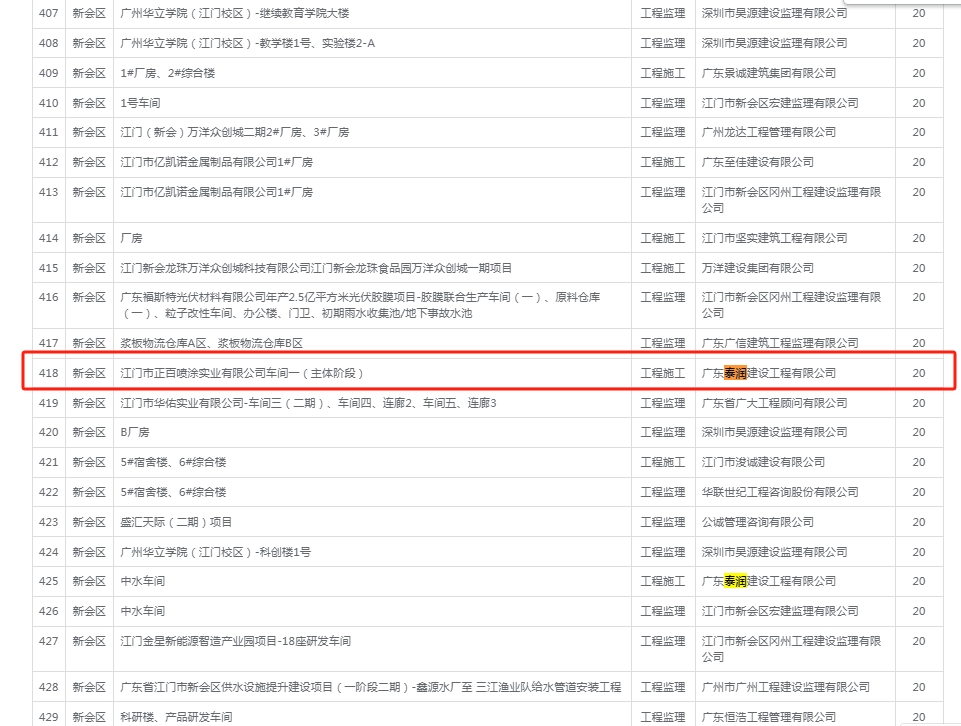The image size is (961, 726).
Task: Click highlighted 广东泰润建设工程有限公司 in row 418
Action: tap(769, 373)
